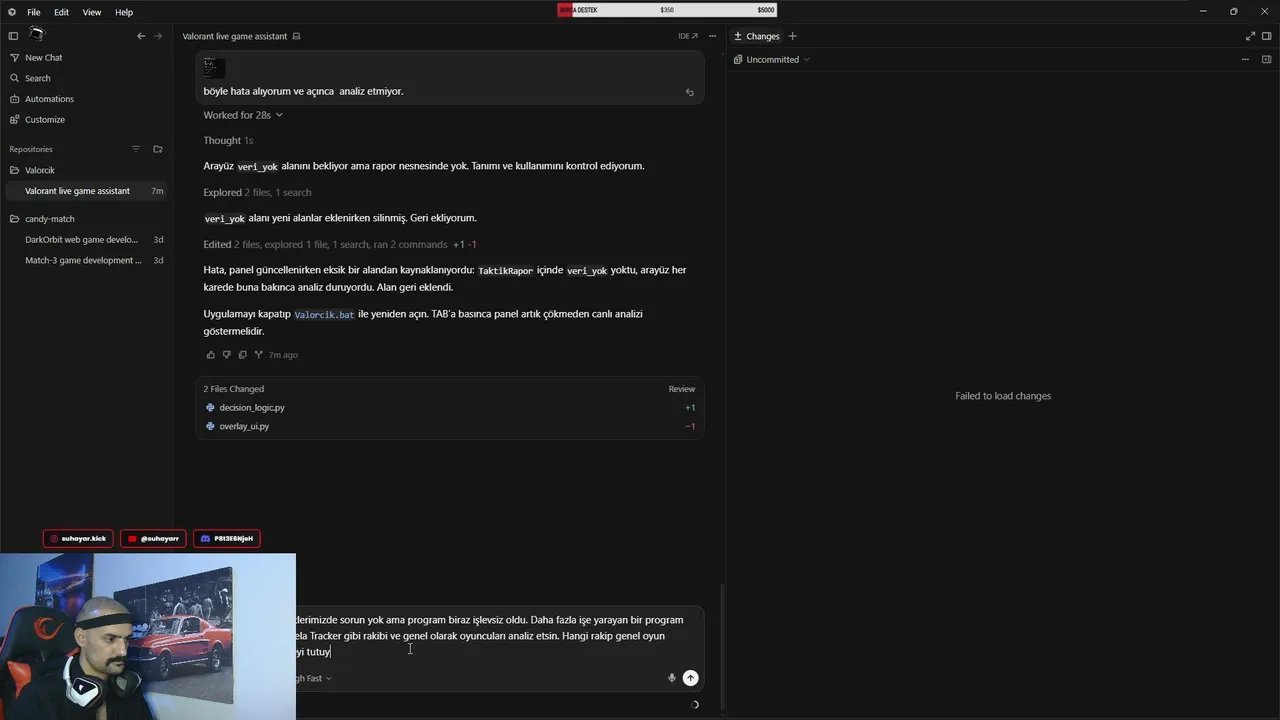This screenshot has height=720, width=1280.
Task: Open overlay_ui.py in changed files
Action: pyautogui.click(x=244, y=427)
